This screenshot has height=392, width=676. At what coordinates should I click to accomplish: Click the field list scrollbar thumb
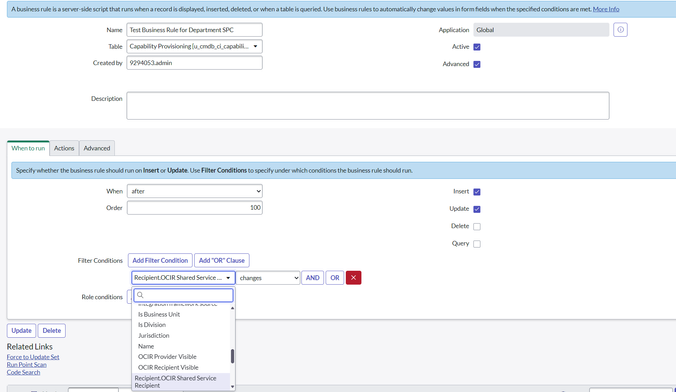(x=232, y=356)
